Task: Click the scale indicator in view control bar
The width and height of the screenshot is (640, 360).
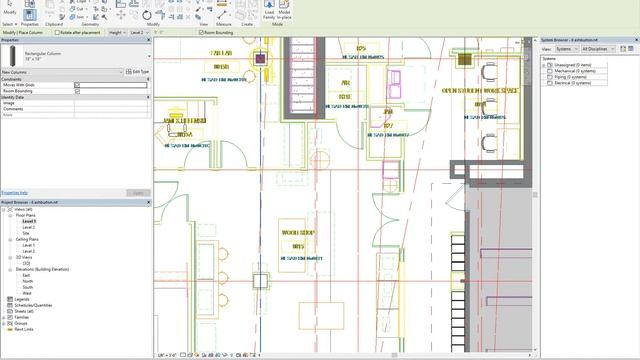Action: pos(167,355)
